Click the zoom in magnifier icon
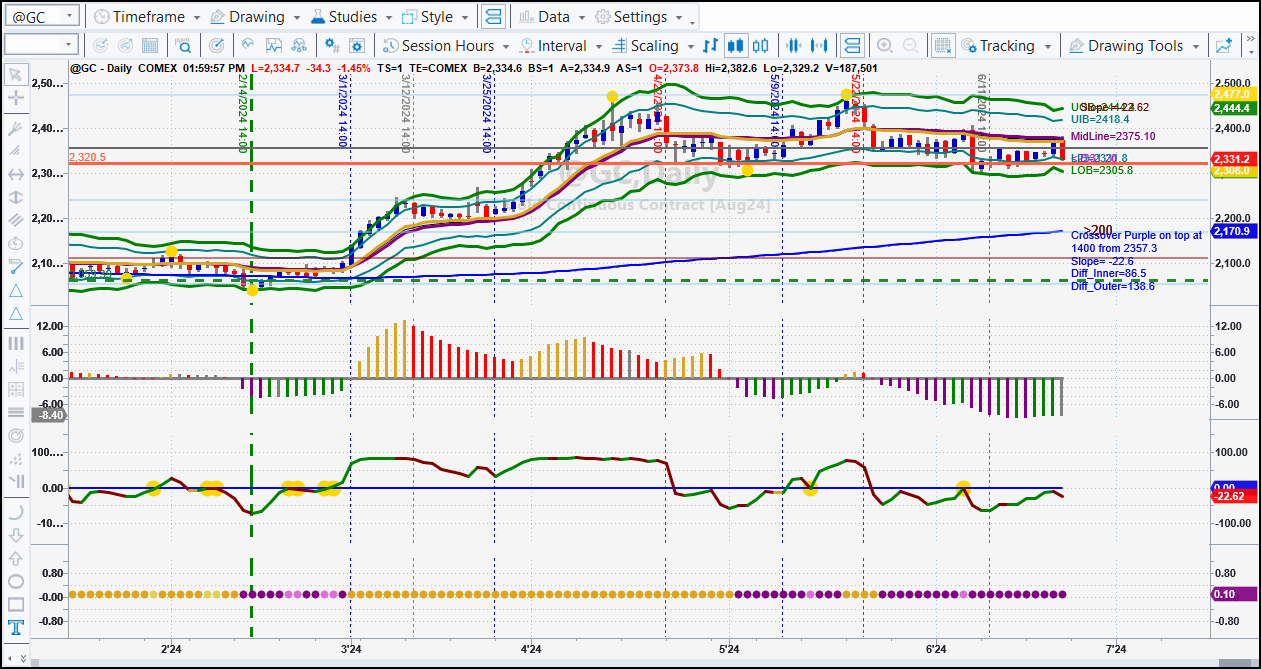 coord(885,46)
